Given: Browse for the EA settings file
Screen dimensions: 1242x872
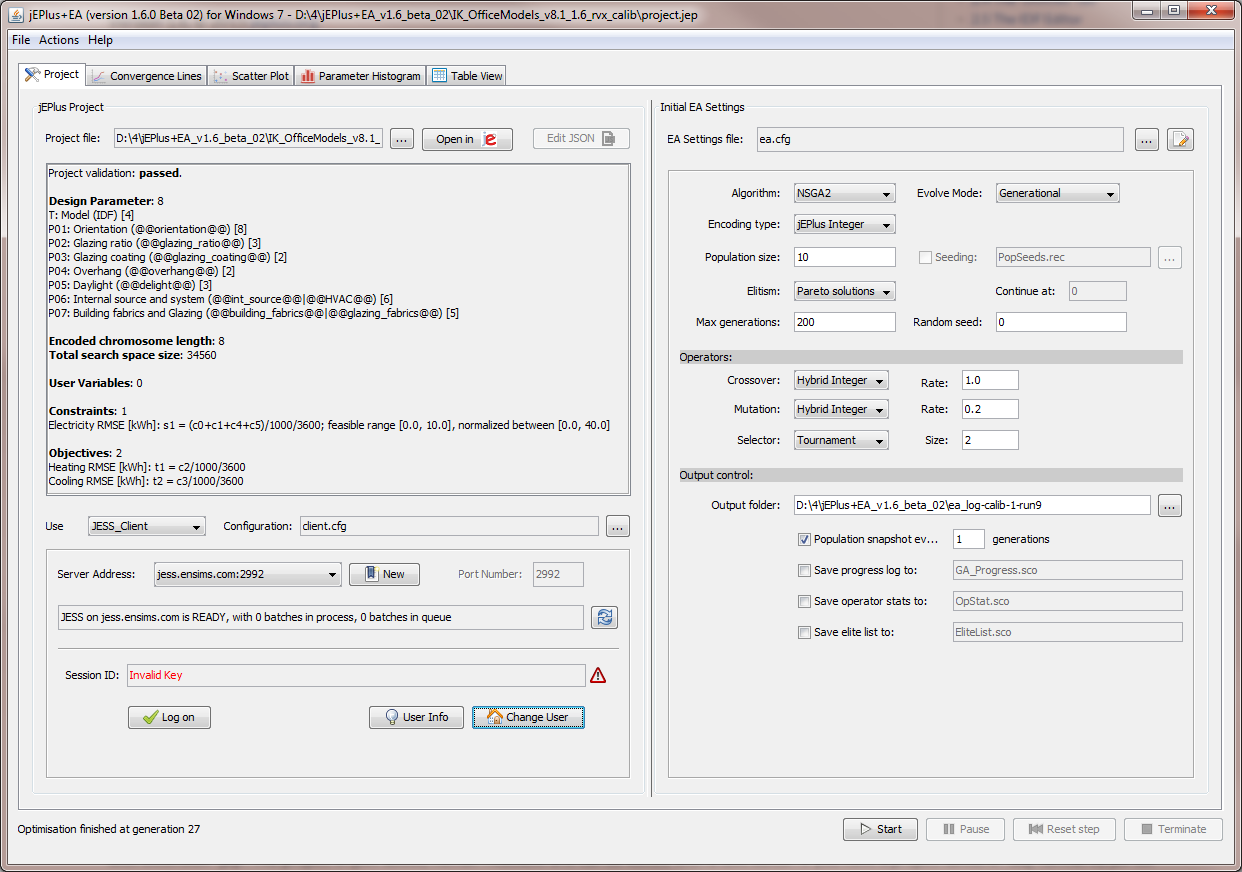Looking at the screenshot, I should point(1147,139).
